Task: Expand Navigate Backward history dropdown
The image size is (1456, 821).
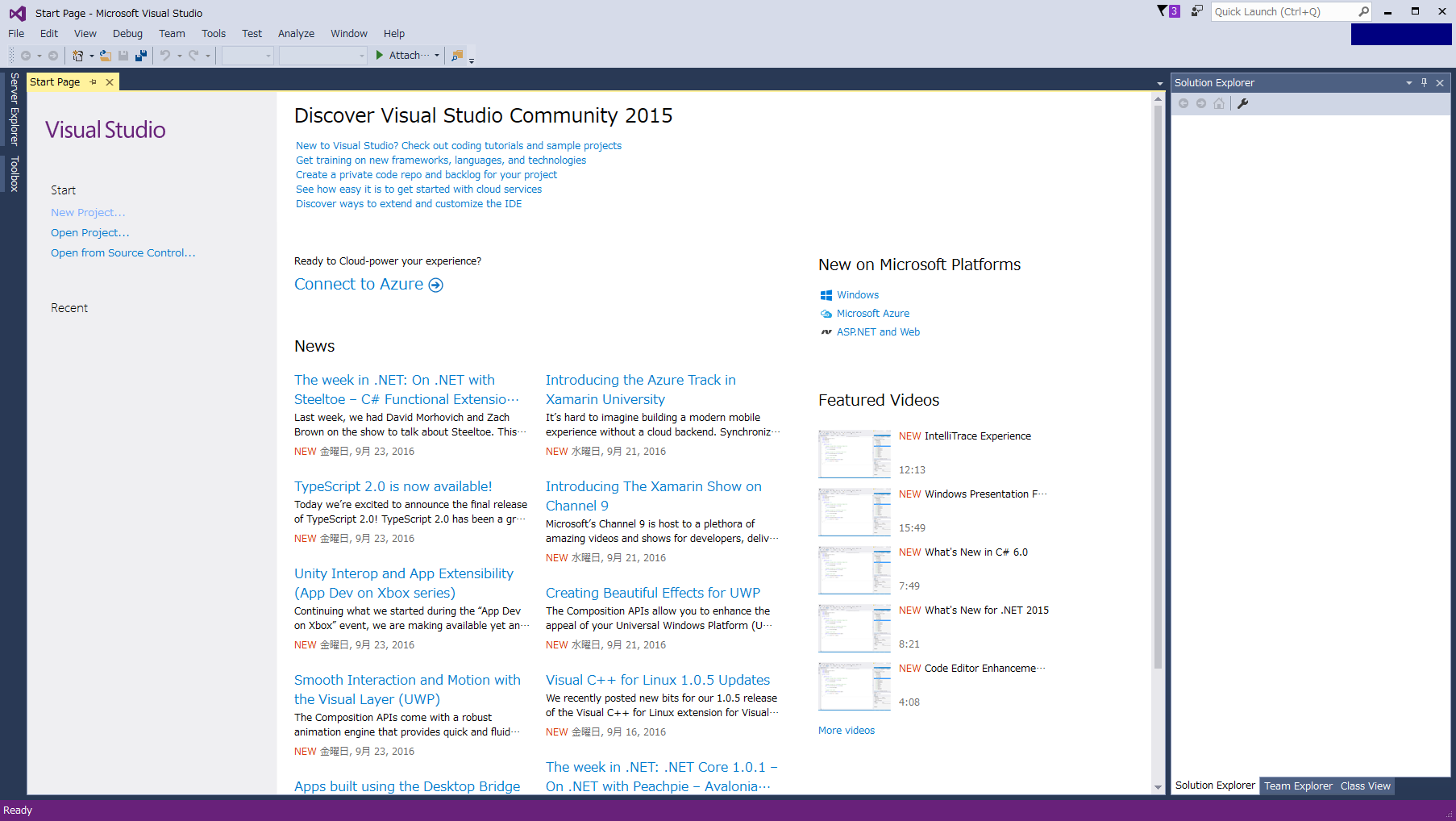Action: pos(40,56)
